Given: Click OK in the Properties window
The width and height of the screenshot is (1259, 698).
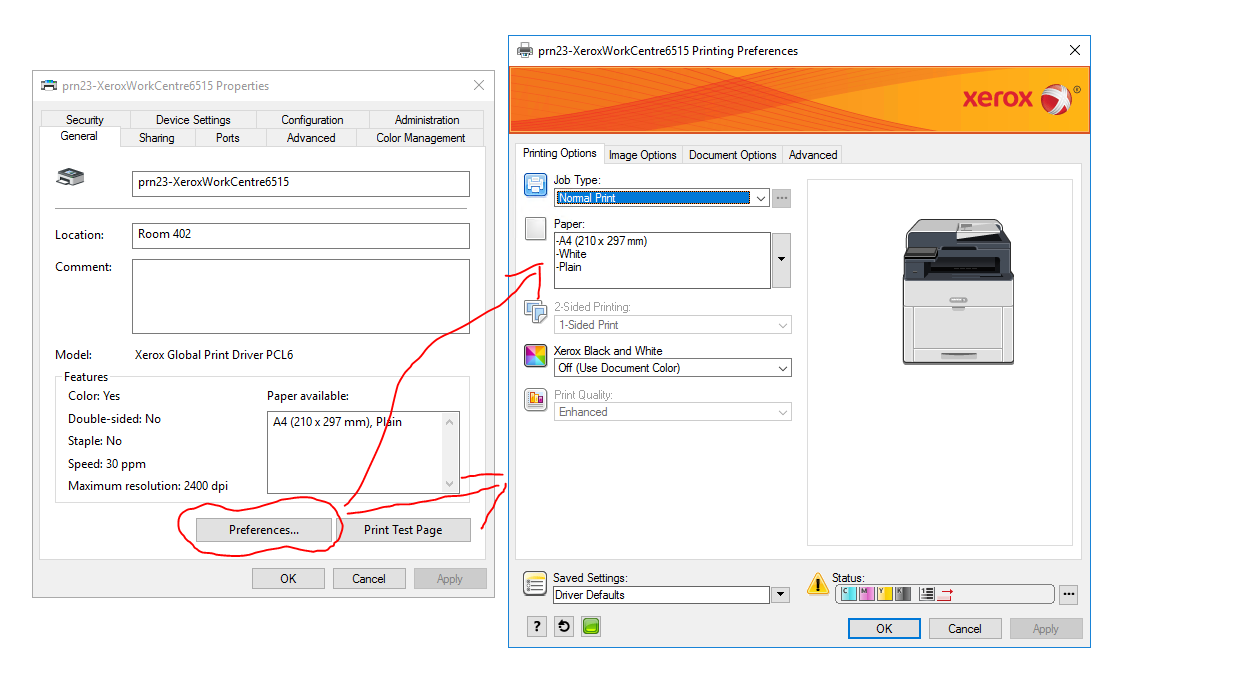Looking at the screenshot, I should pos(288,579).
